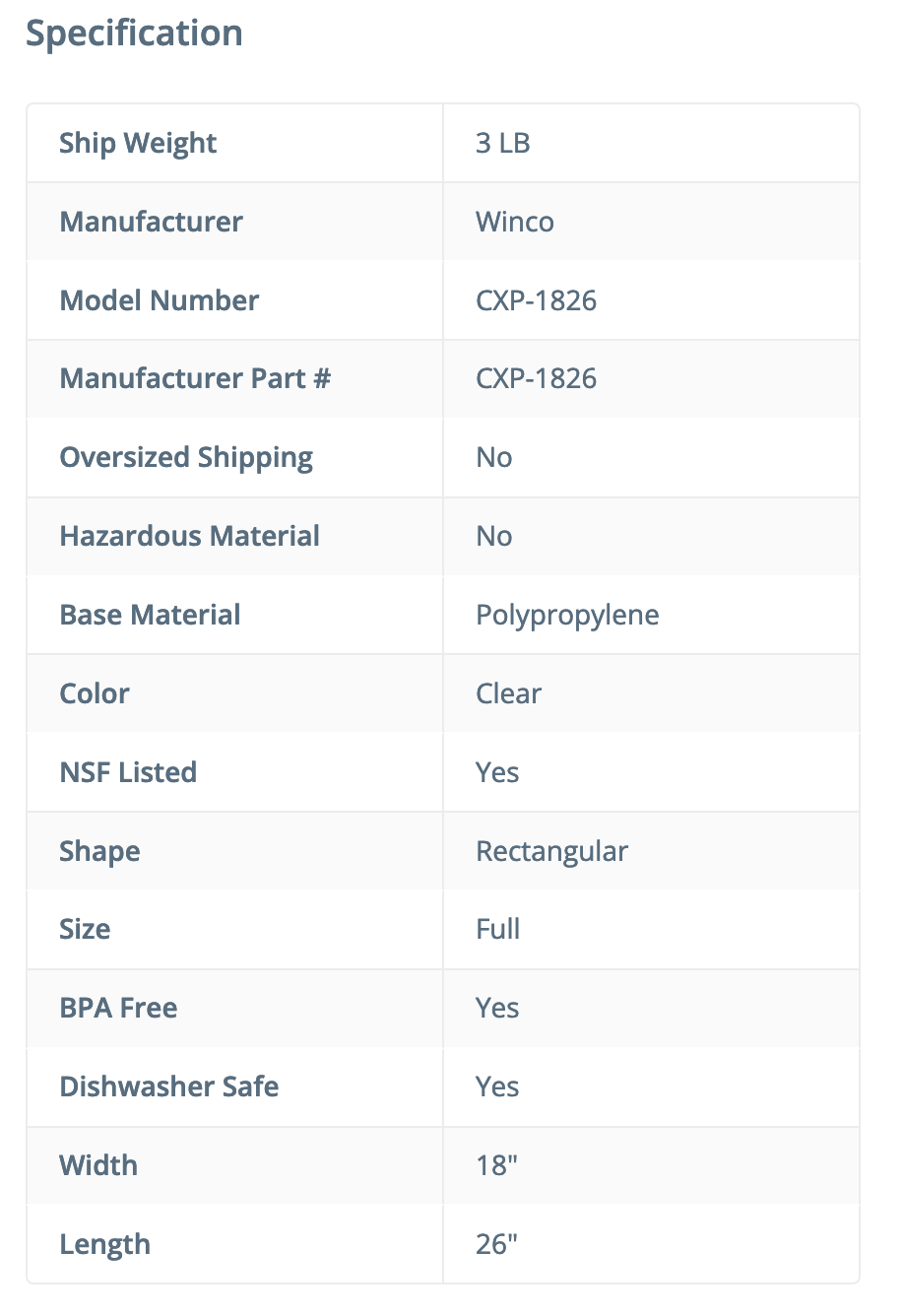Select the Base Material label
Viewport: 902px width, 1316px height.
tap(150, 615)
